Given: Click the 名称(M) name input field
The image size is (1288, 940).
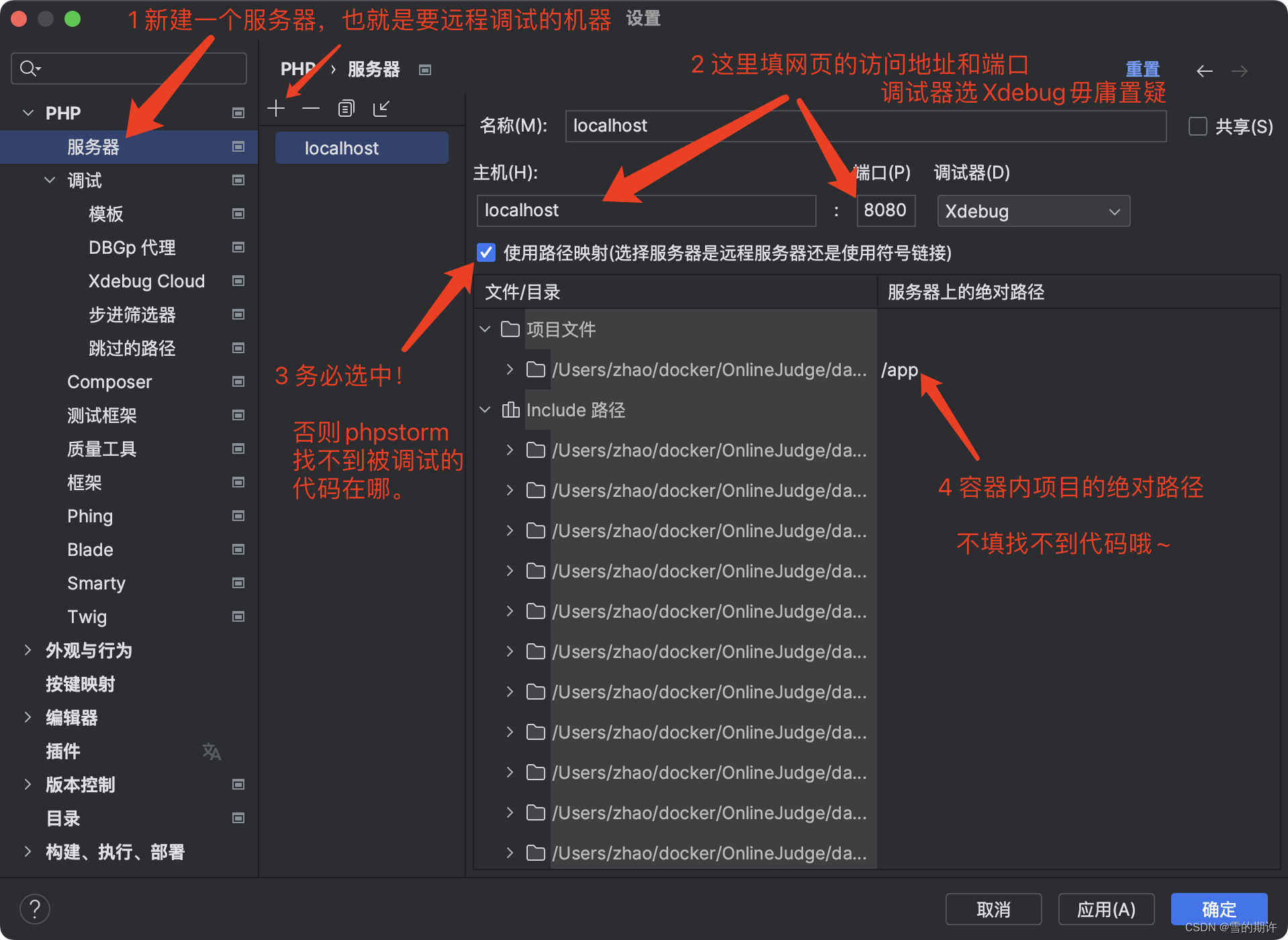Looking at the screenshot, I should tap(866, 126).
